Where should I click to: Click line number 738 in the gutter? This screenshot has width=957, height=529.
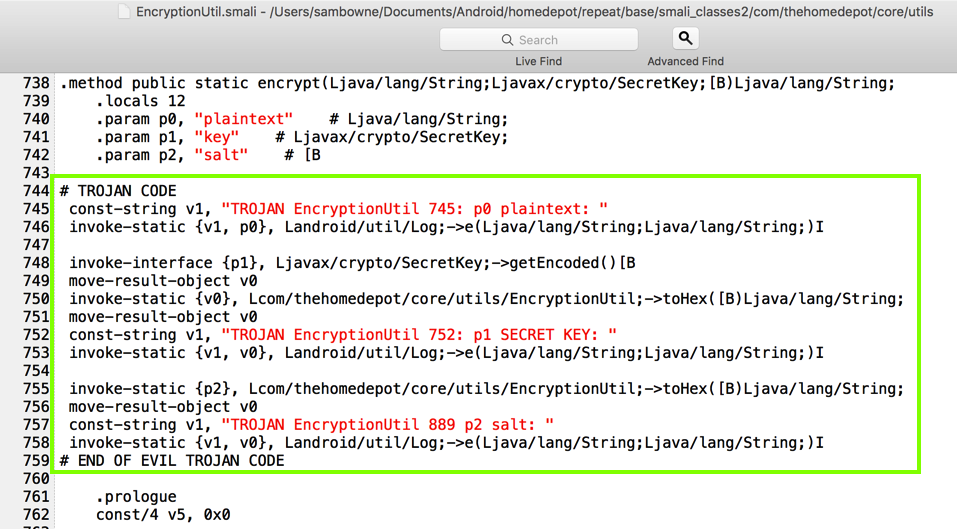tap(36, 83)
